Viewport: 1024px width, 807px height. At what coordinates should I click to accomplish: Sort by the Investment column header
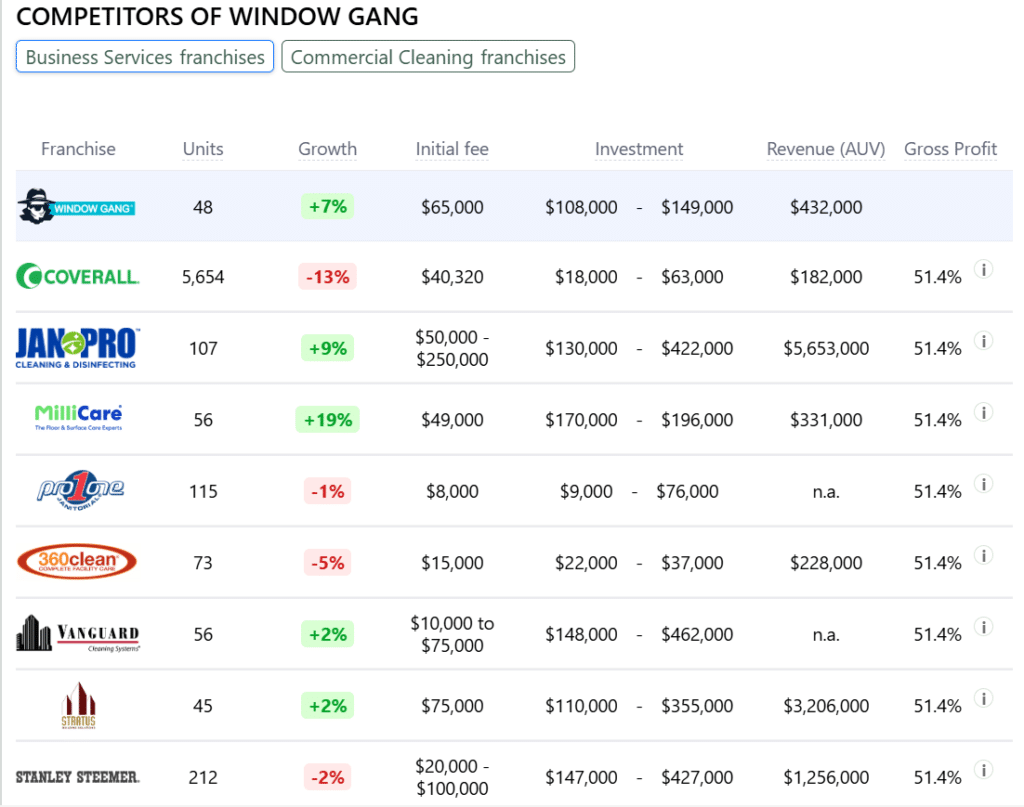coord(639,149)
